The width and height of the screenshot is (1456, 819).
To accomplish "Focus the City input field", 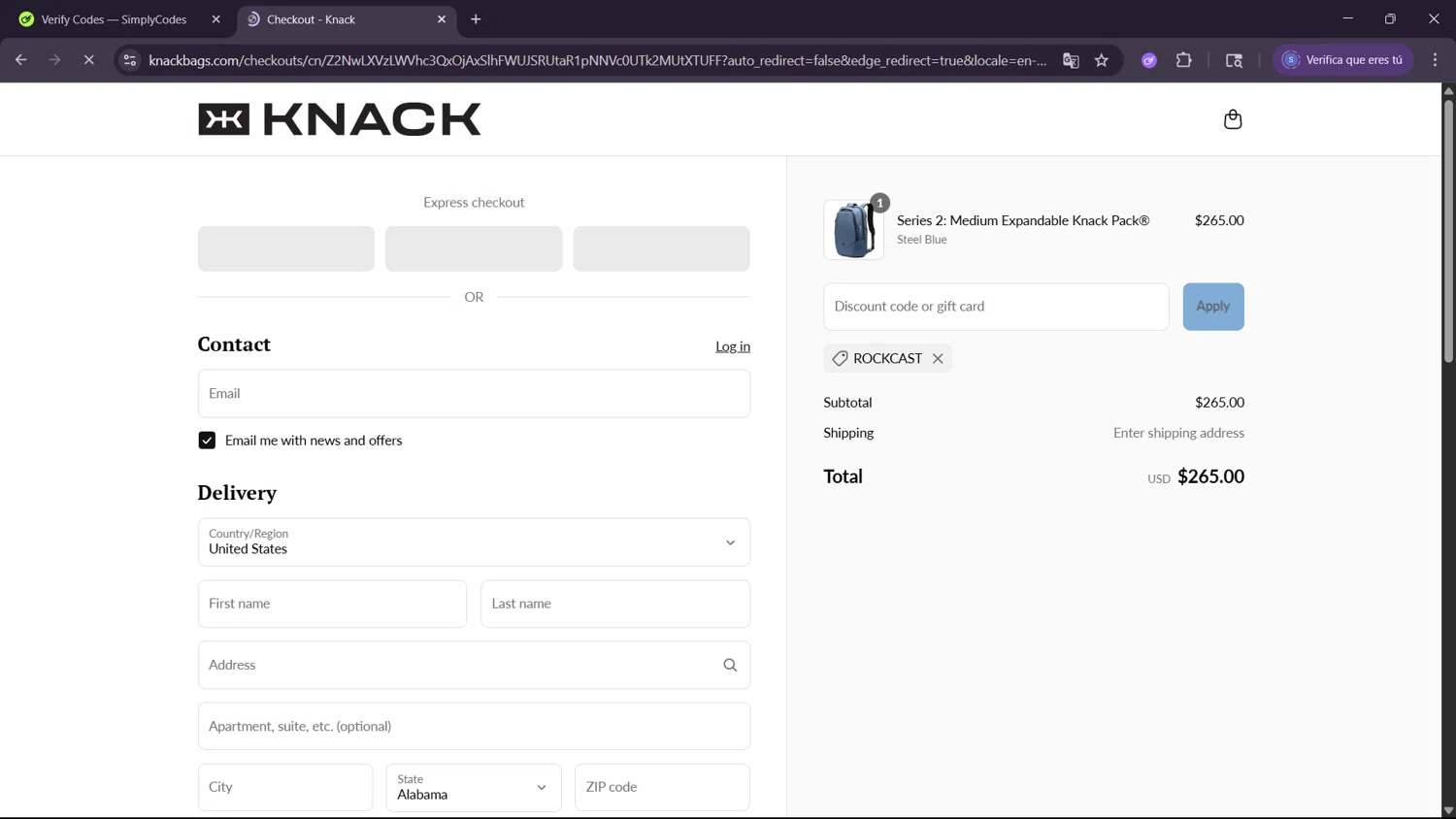I will coord(285,787).
